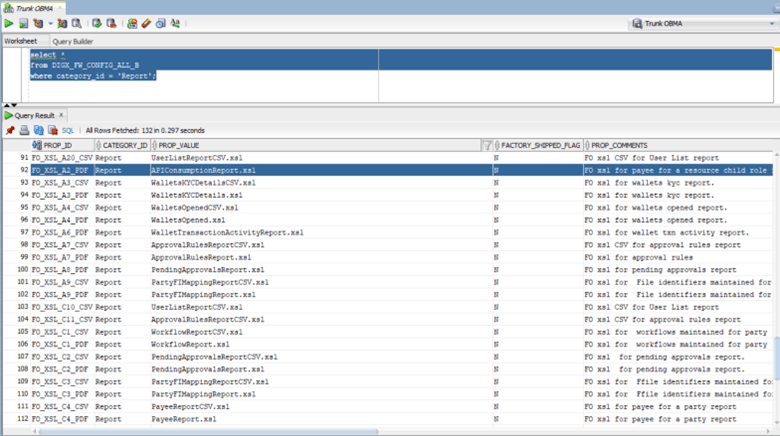Screen dimensions: 780x436
Task: Sort by the PROP_VALUE column header
Action: 179,145
